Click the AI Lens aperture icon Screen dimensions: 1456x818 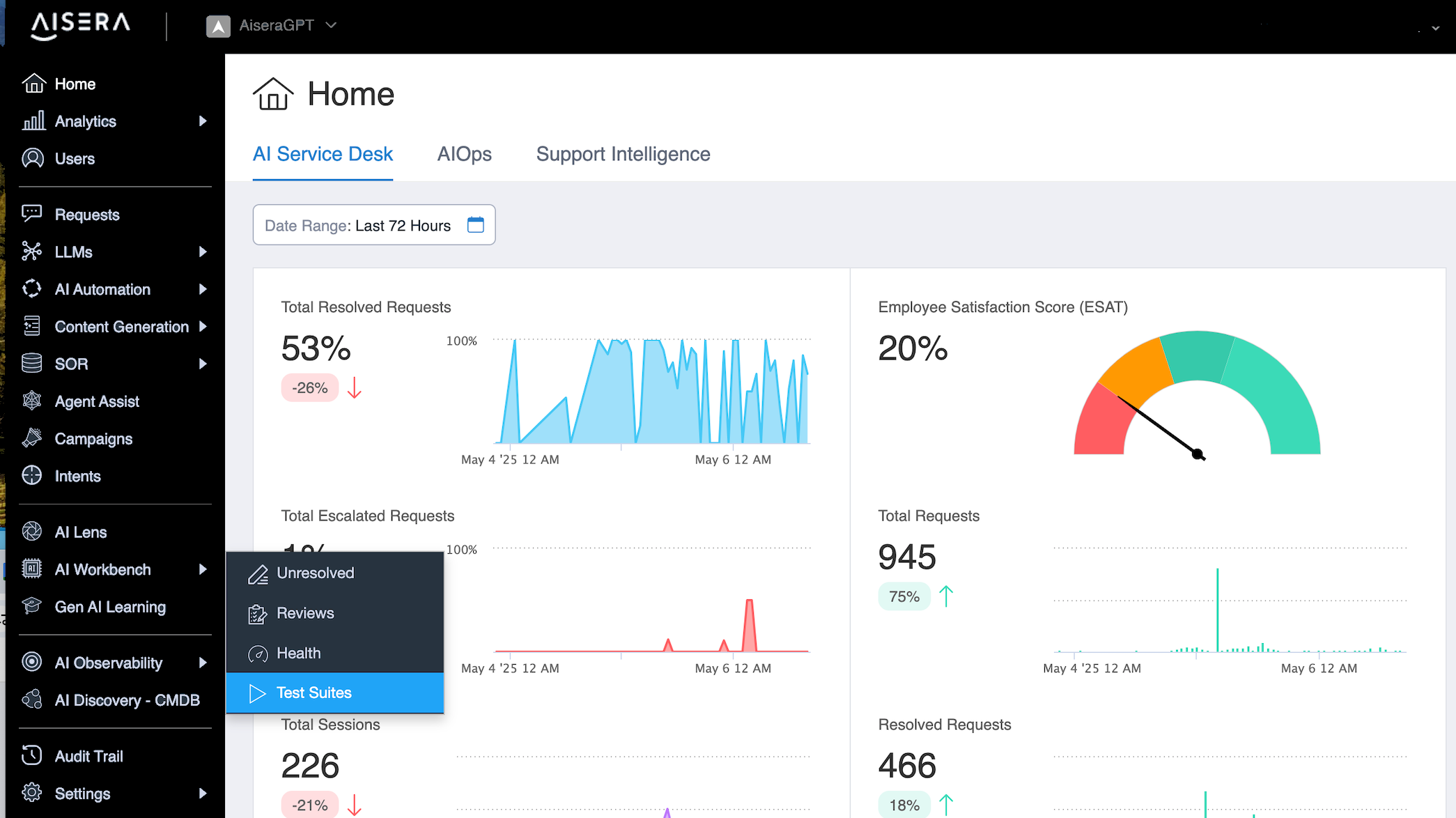click(x=32, y=532)
